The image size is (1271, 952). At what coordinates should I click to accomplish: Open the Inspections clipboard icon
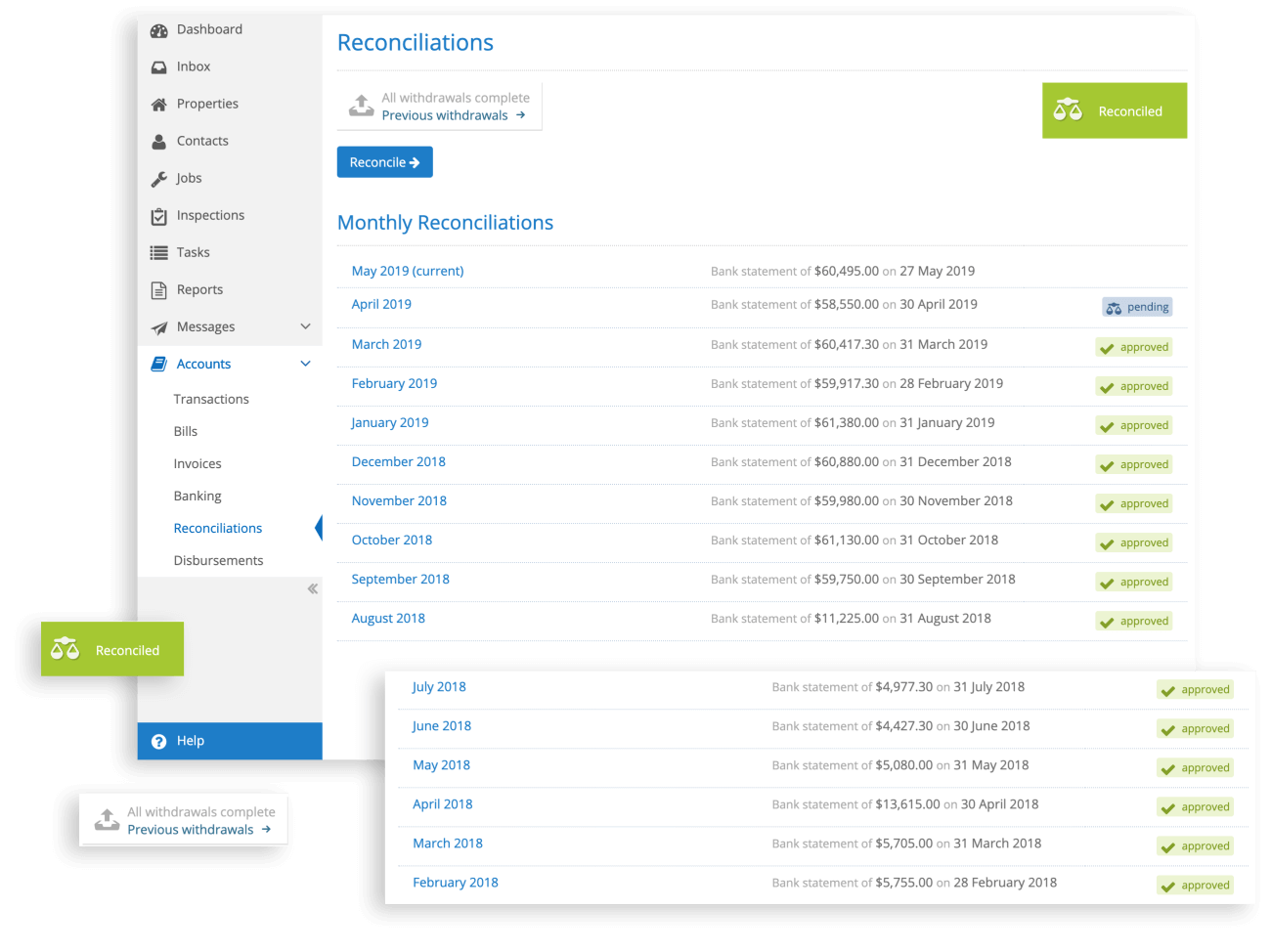point(158,216)
